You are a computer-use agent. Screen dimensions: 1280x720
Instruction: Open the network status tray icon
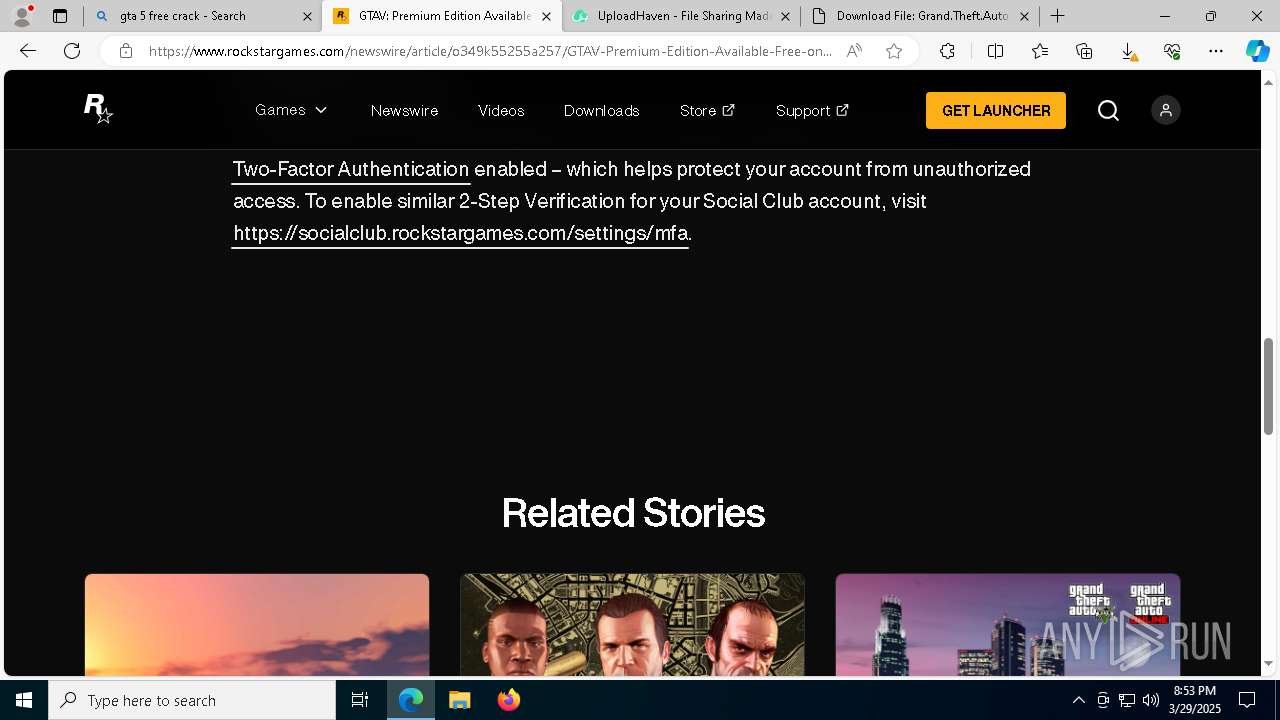point(1126,700)
